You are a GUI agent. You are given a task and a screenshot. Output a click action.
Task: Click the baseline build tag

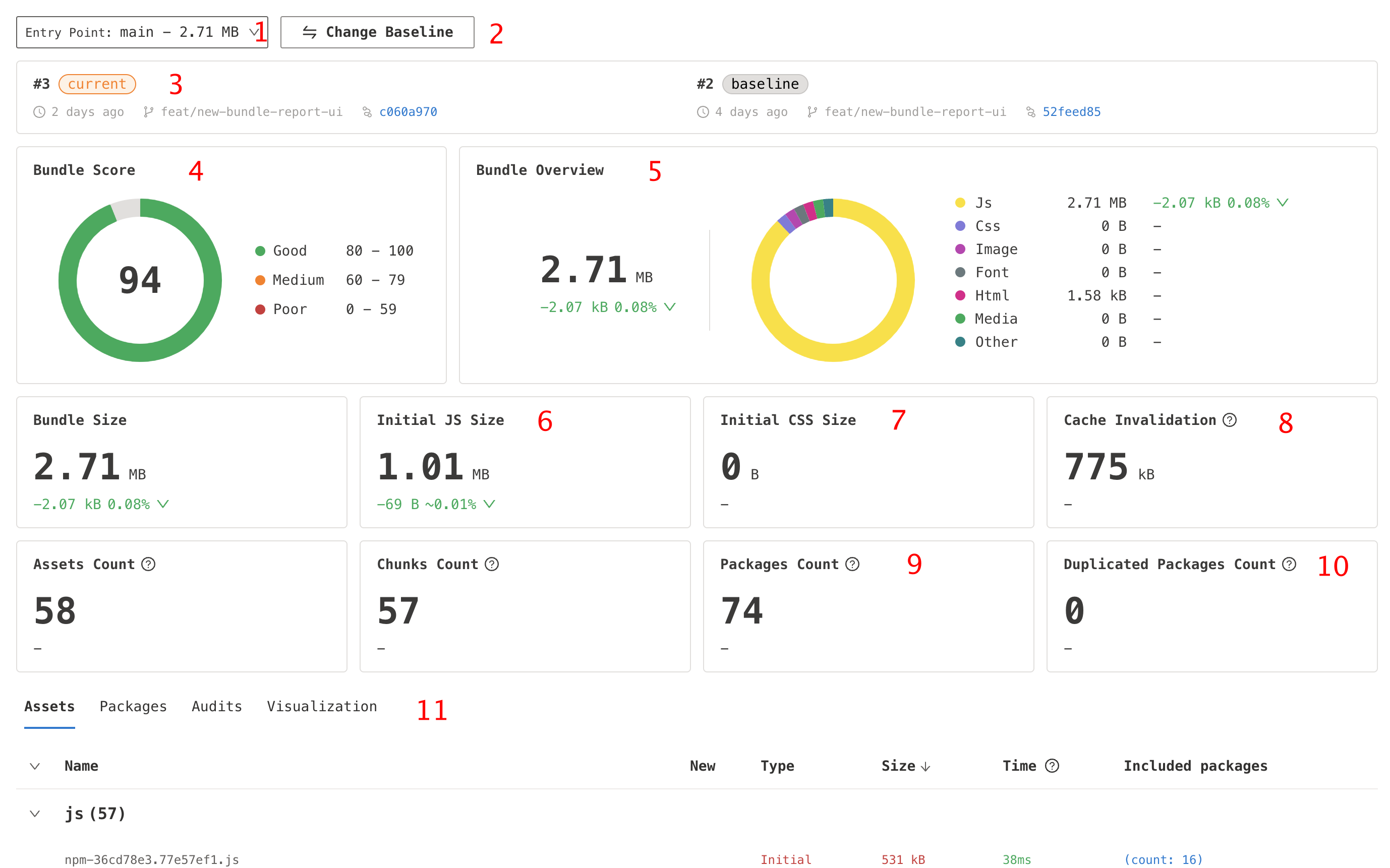coord(765,84)
